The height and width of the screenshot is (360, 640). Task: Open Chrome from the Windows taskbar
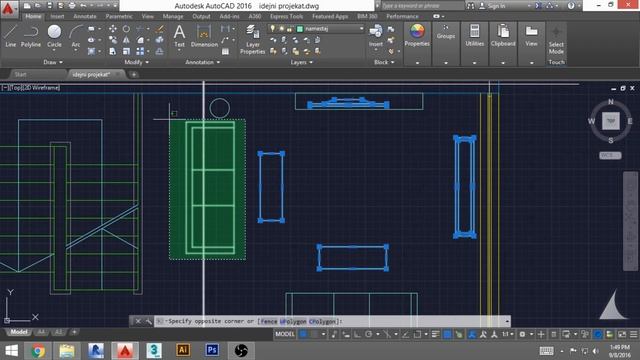(x=38, y=350)
